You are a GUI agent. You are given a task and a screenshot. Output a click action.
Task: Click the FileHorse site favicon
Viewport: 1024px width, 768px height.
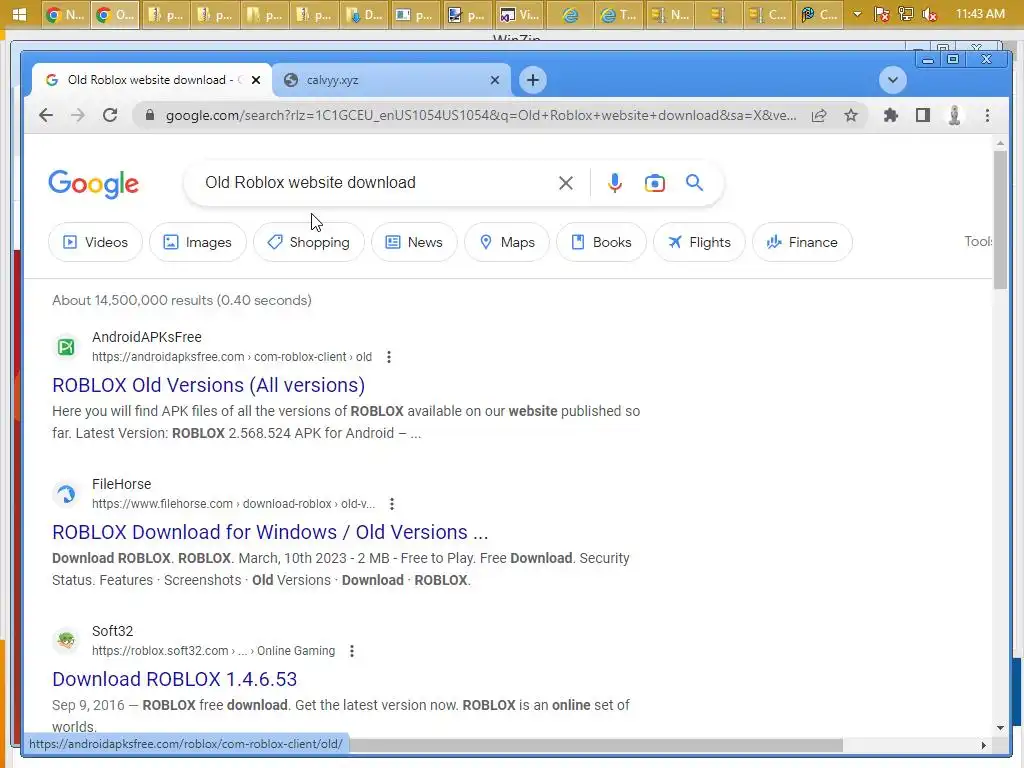66,494
